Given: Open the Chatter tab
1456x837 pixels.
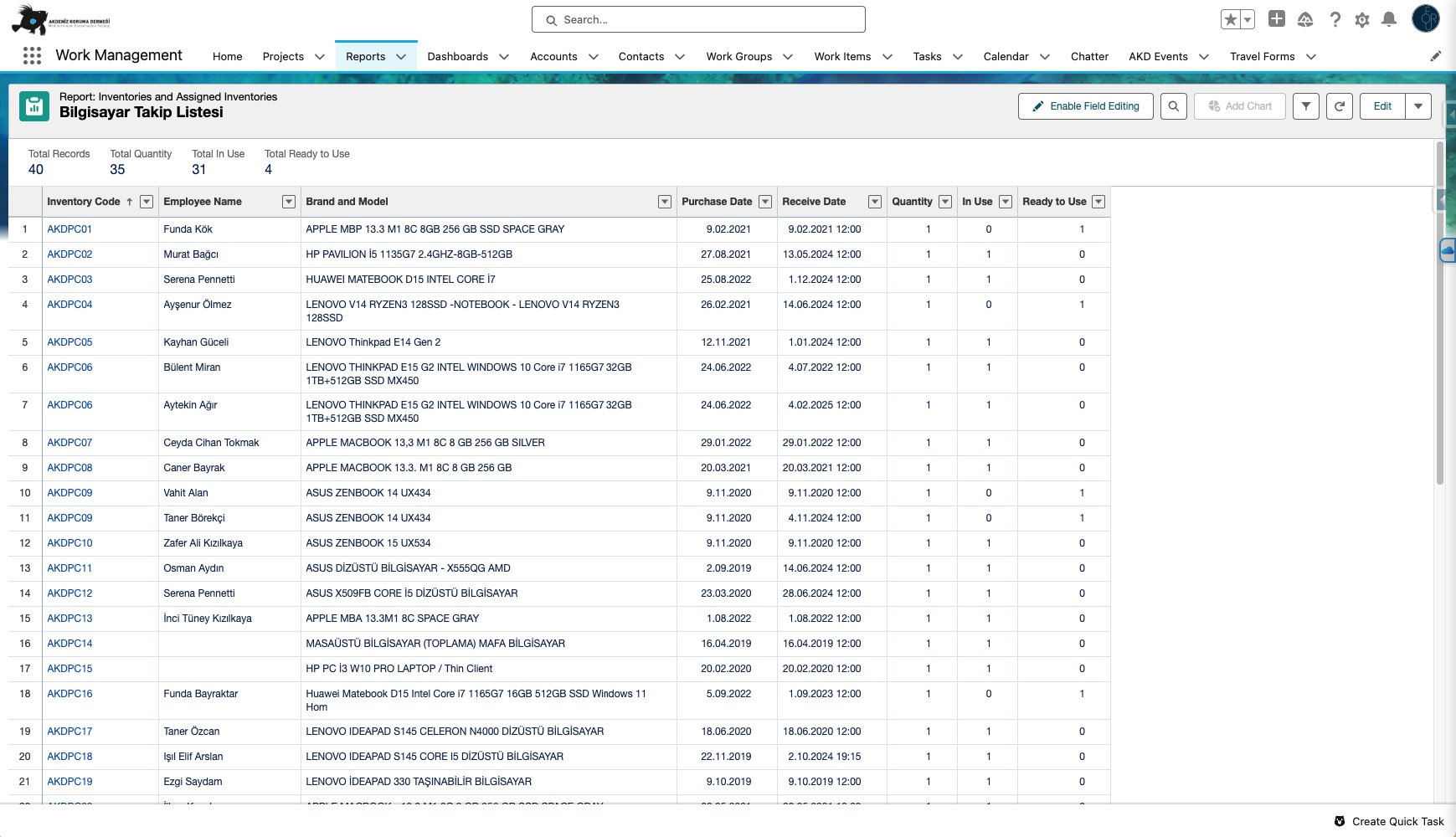Looking at the screenshot, I should point(1089,56).
